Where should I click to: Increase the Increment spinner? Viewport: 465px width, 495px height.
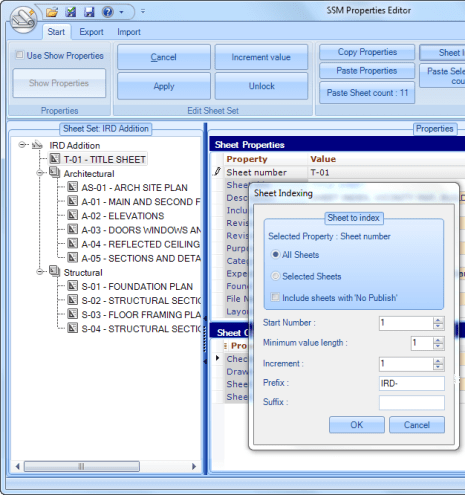tap(438, 361)
